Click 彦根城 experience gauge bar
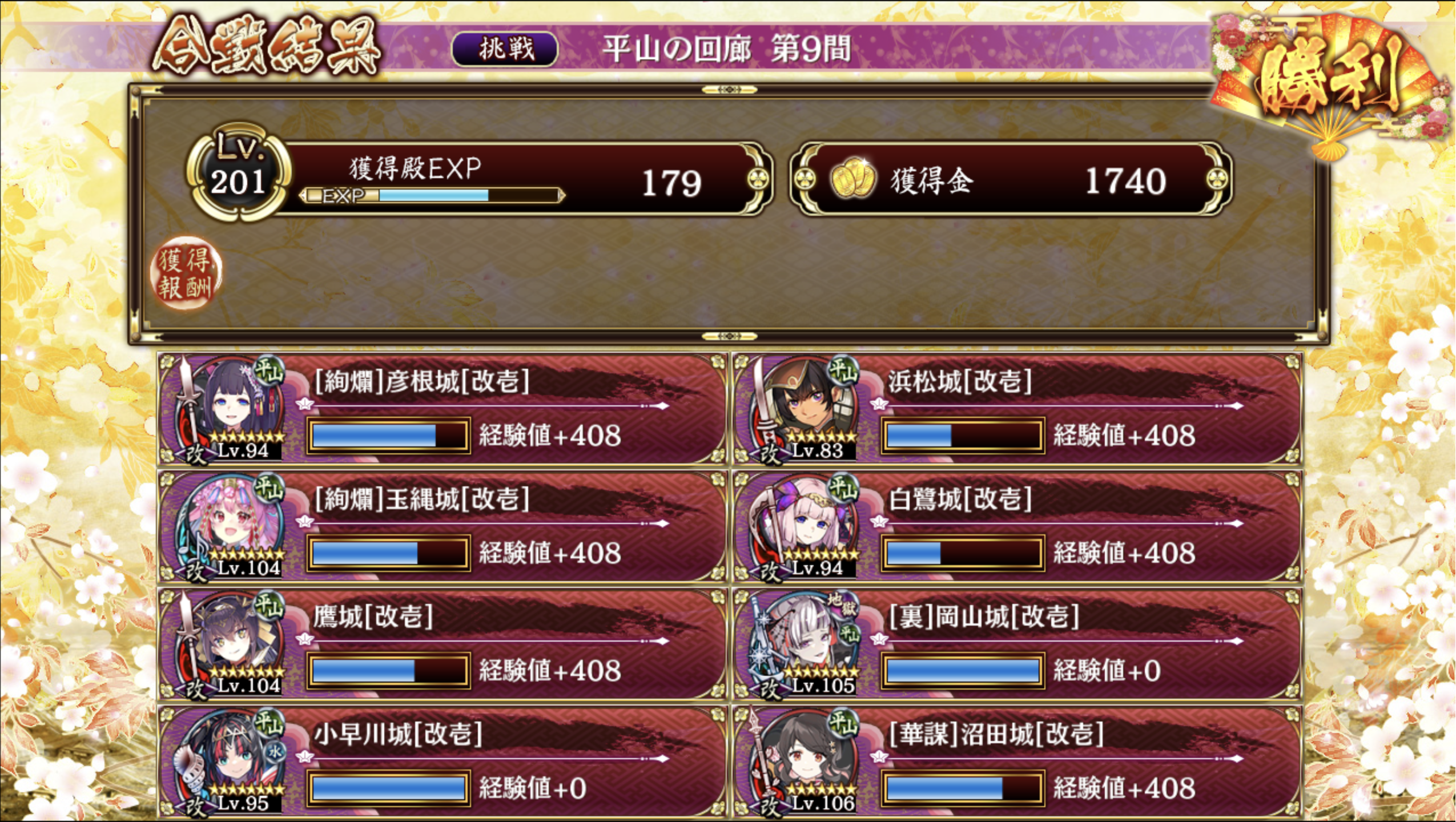 point(388,436)
